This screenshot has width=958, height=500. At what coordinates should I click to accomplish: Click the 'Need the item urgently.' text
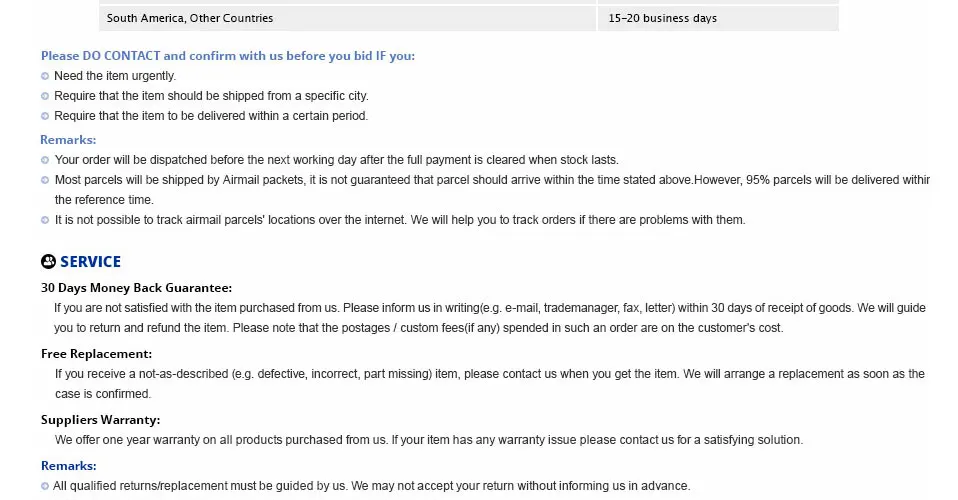point(115,76)
